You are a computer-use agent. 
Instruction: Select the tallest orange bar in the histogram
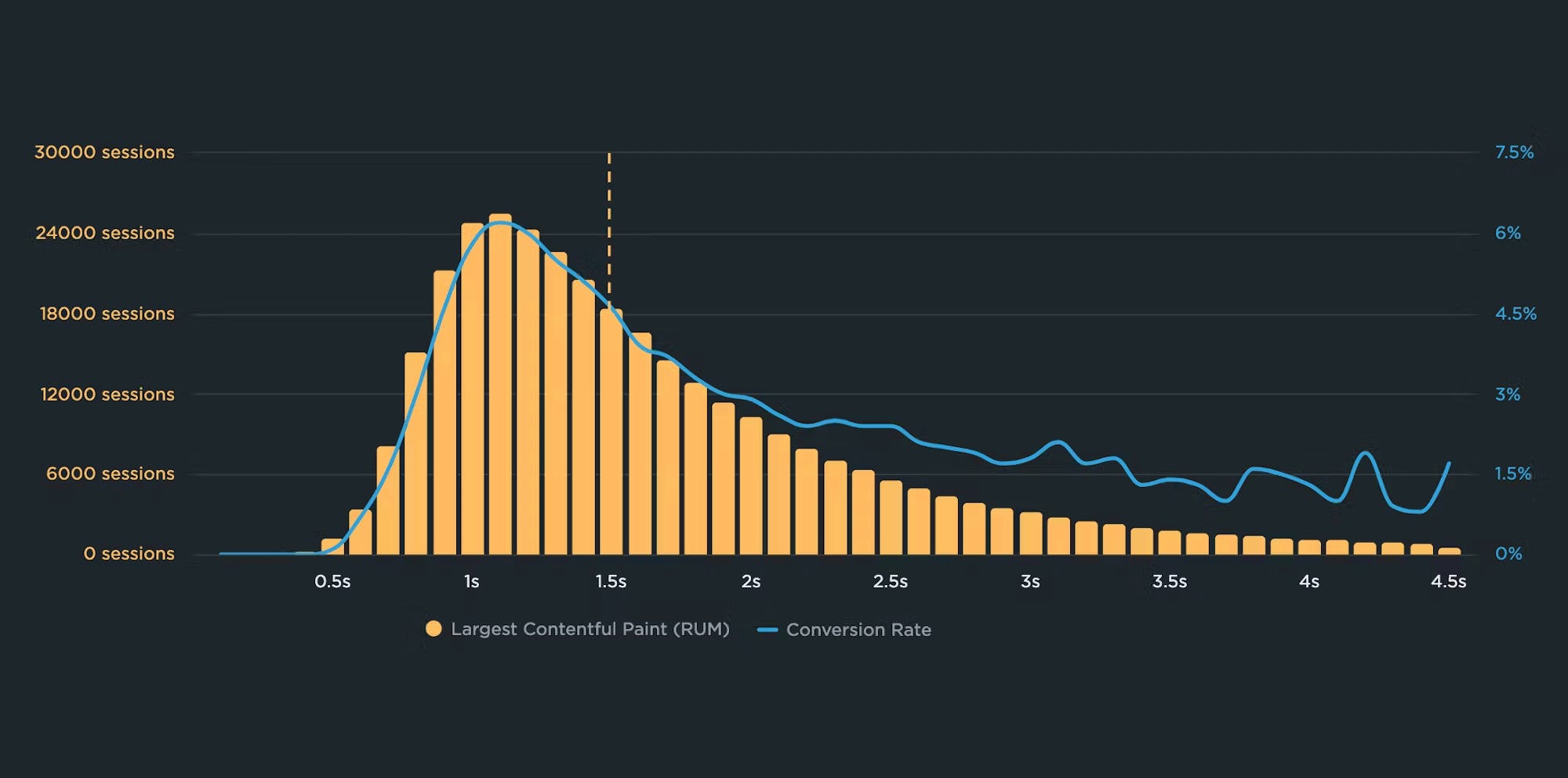click(x=500, y=384)
